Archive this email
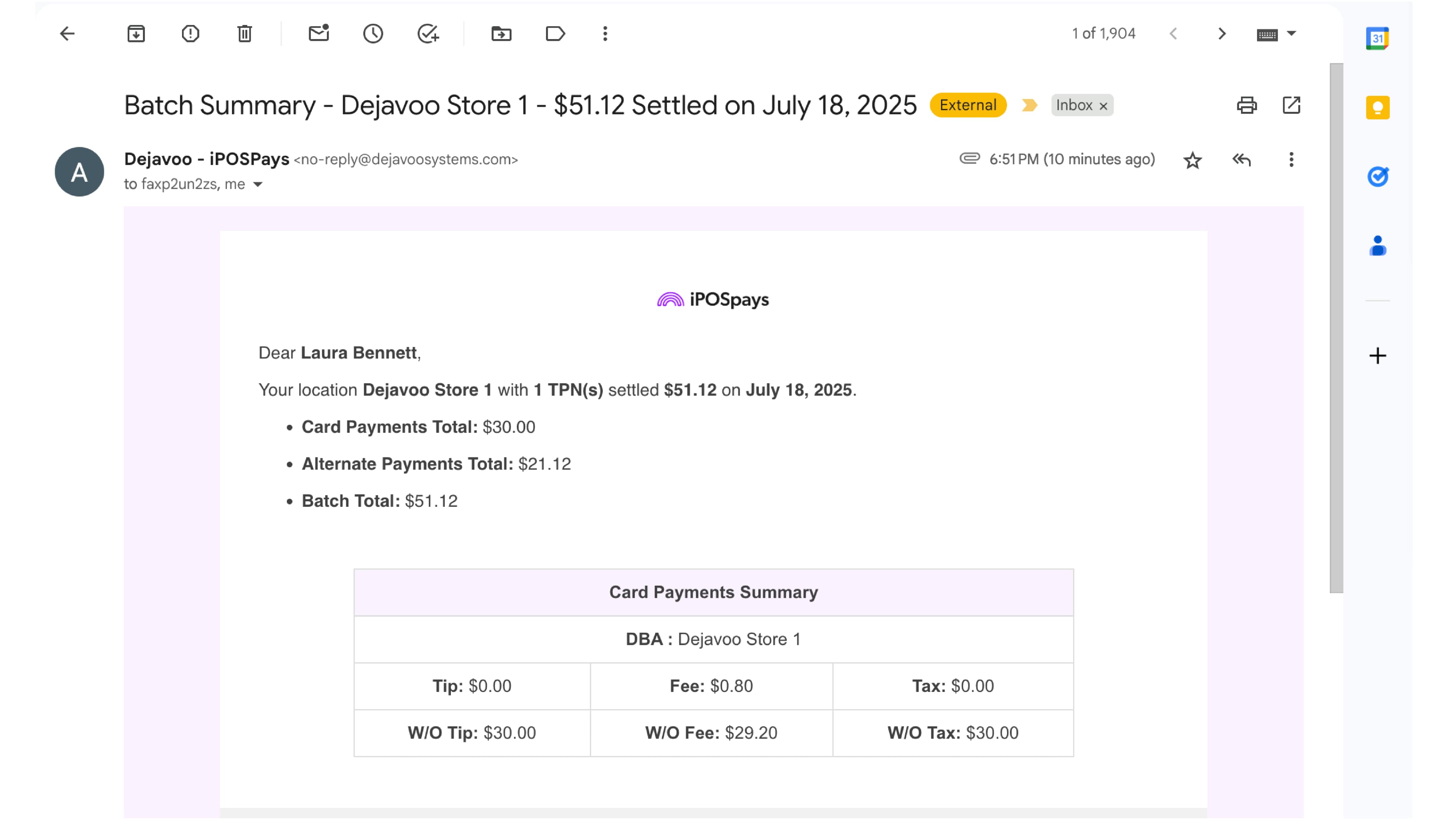 (136, 34)
